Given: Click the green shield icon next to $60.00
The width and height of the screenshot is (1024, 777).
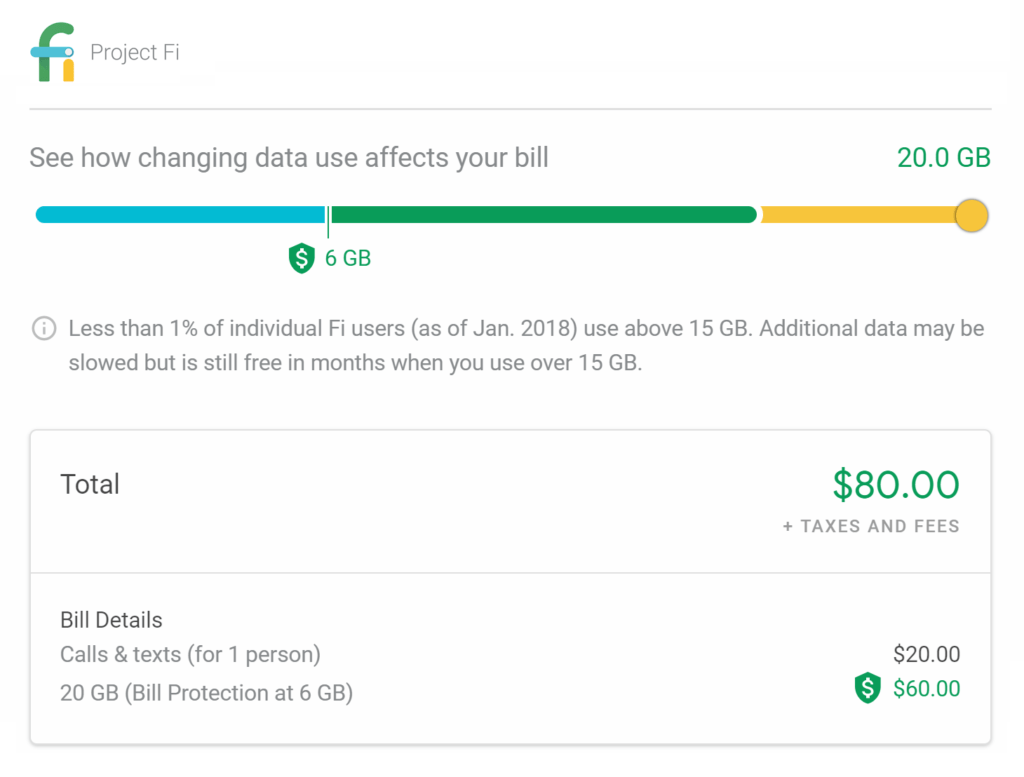Looking at the screenshot, I should pyautogui.click(x=867, y=688).
